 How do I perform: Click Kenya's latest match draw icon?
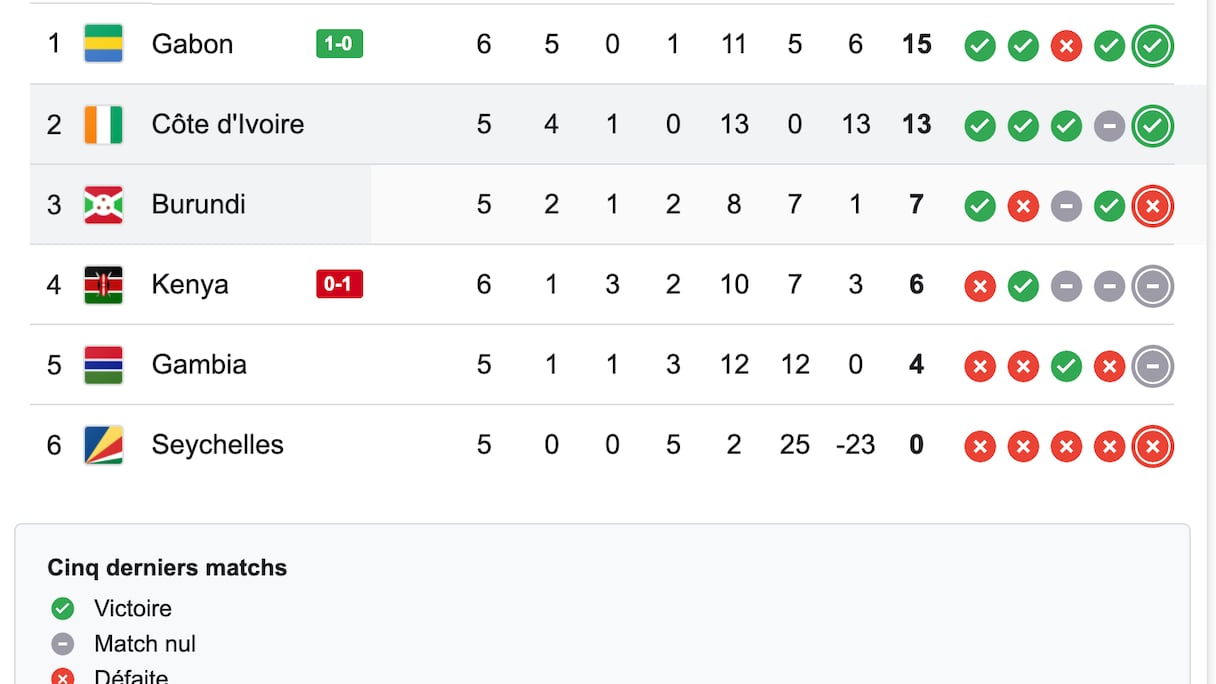click(1152, 287)
